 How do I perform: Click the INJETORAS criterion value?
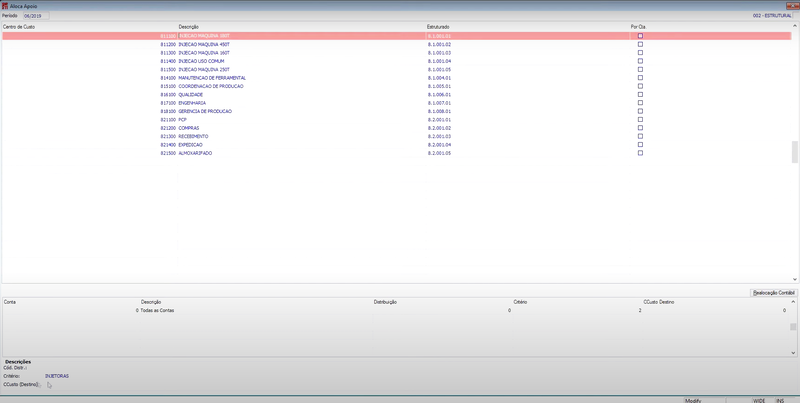pos(57,376)
